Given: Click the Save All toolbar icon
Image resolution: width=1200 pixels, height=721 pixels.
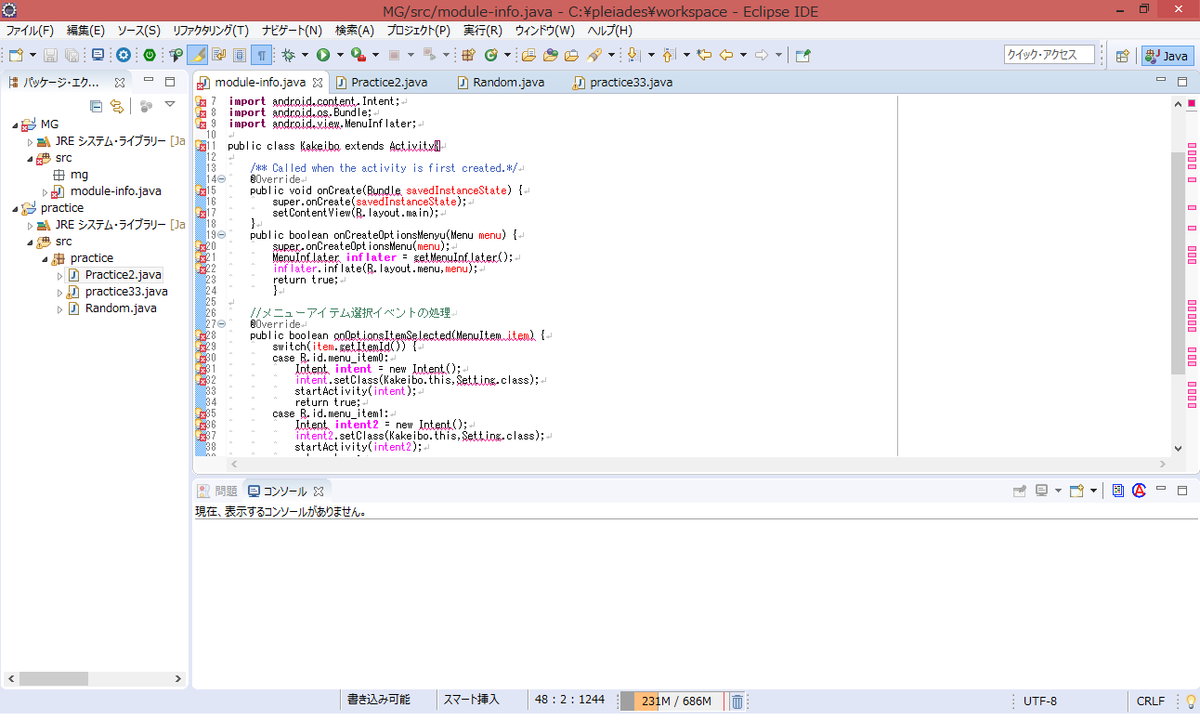Looking at the screenshot, I should (x=72, y=55).
